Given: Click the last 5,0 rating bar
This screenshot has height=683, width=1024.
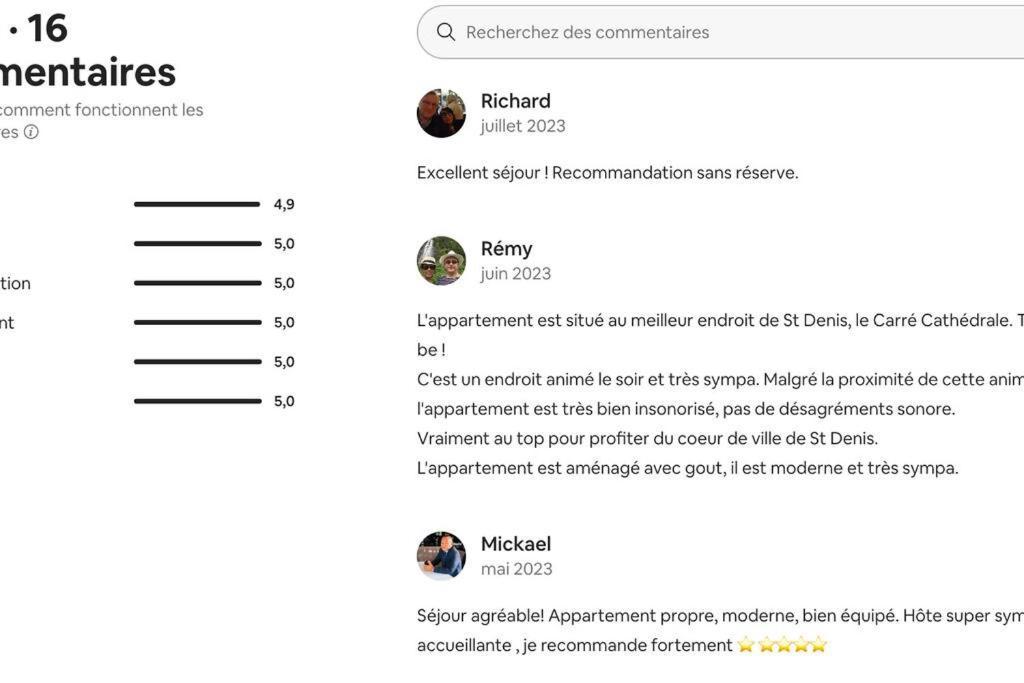Looking at the screenshot, I should tap(197, 401).
